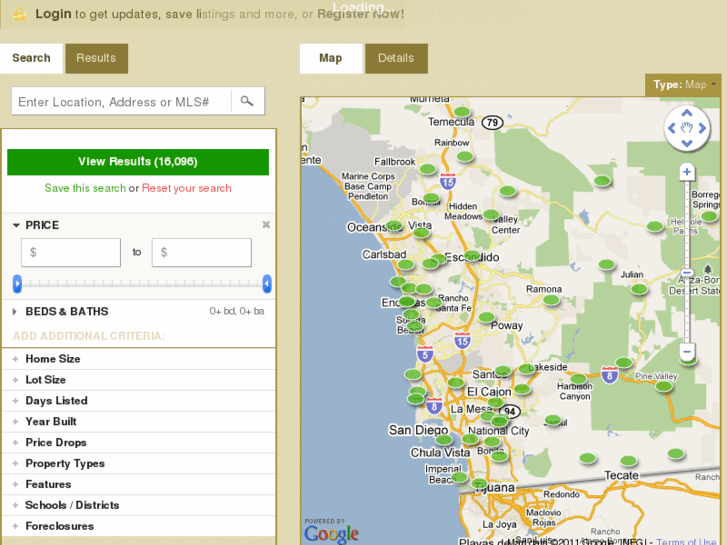Click the San Diego map label
This screenshot has height=545, width=727.
(x=419, y=430)
